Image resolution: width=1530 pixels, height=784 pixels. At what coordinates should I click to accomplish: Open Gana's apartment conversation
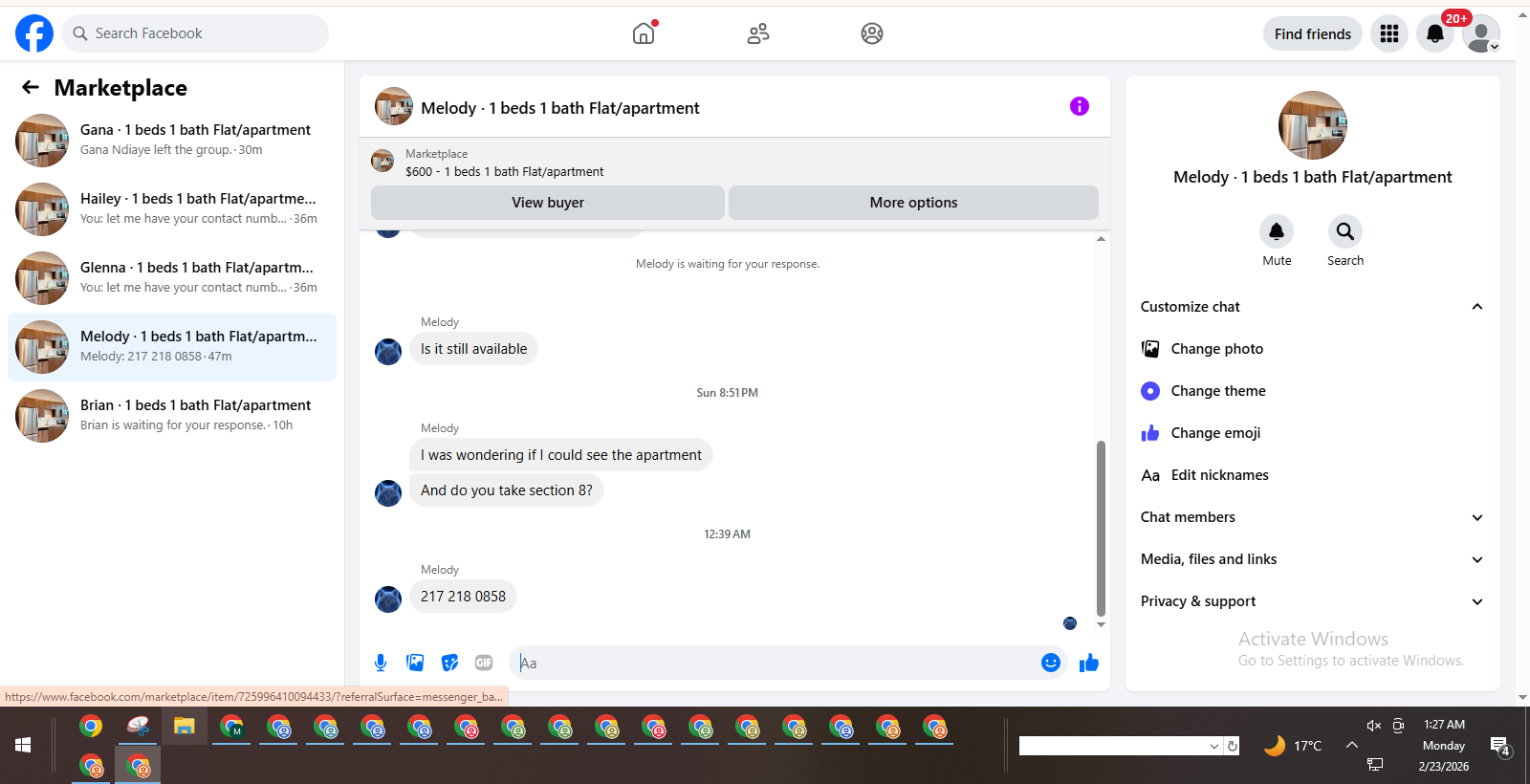pyautogui.click(x=172, y=141)
